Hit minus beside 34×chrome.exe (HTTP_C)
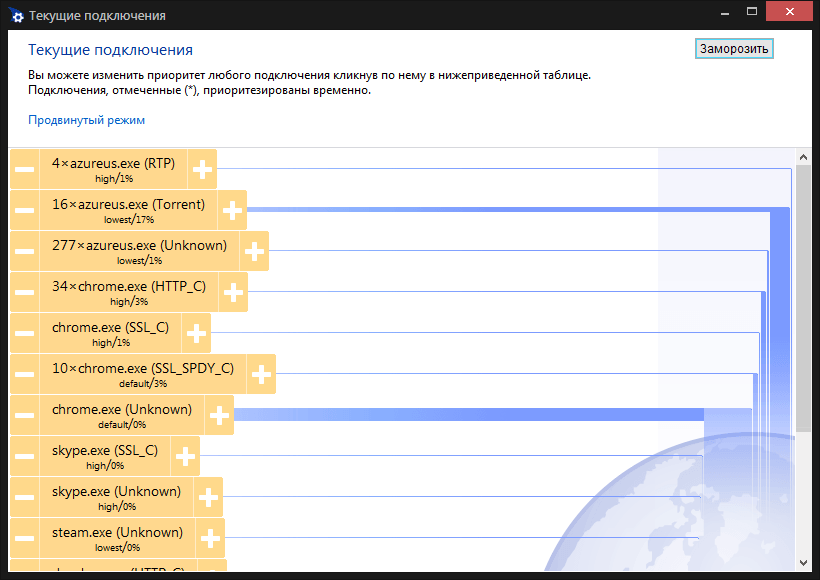820x580 pixels. click(x=25, y=292)
